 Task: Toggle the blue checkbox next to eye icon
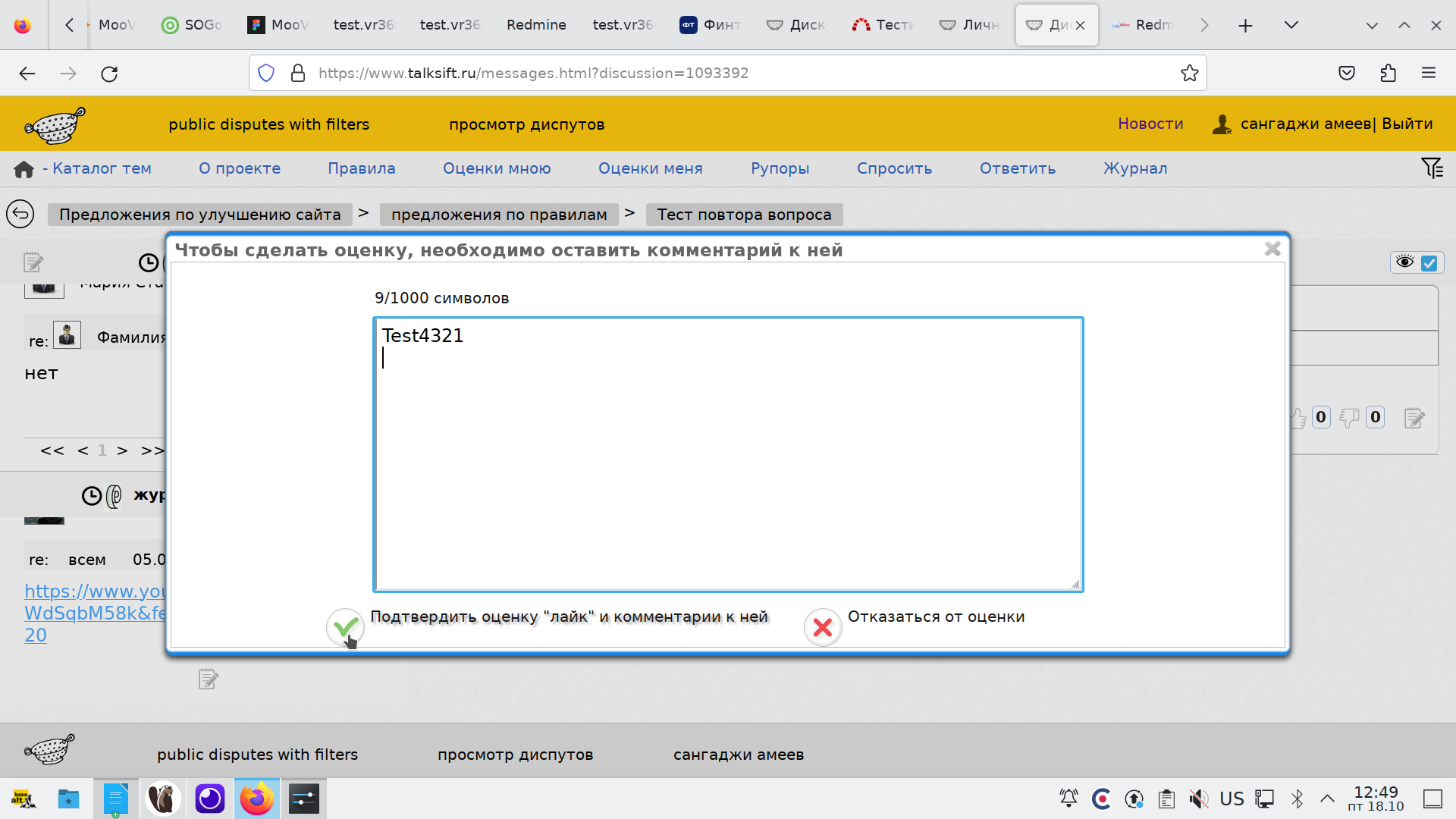click(1429, 263)
